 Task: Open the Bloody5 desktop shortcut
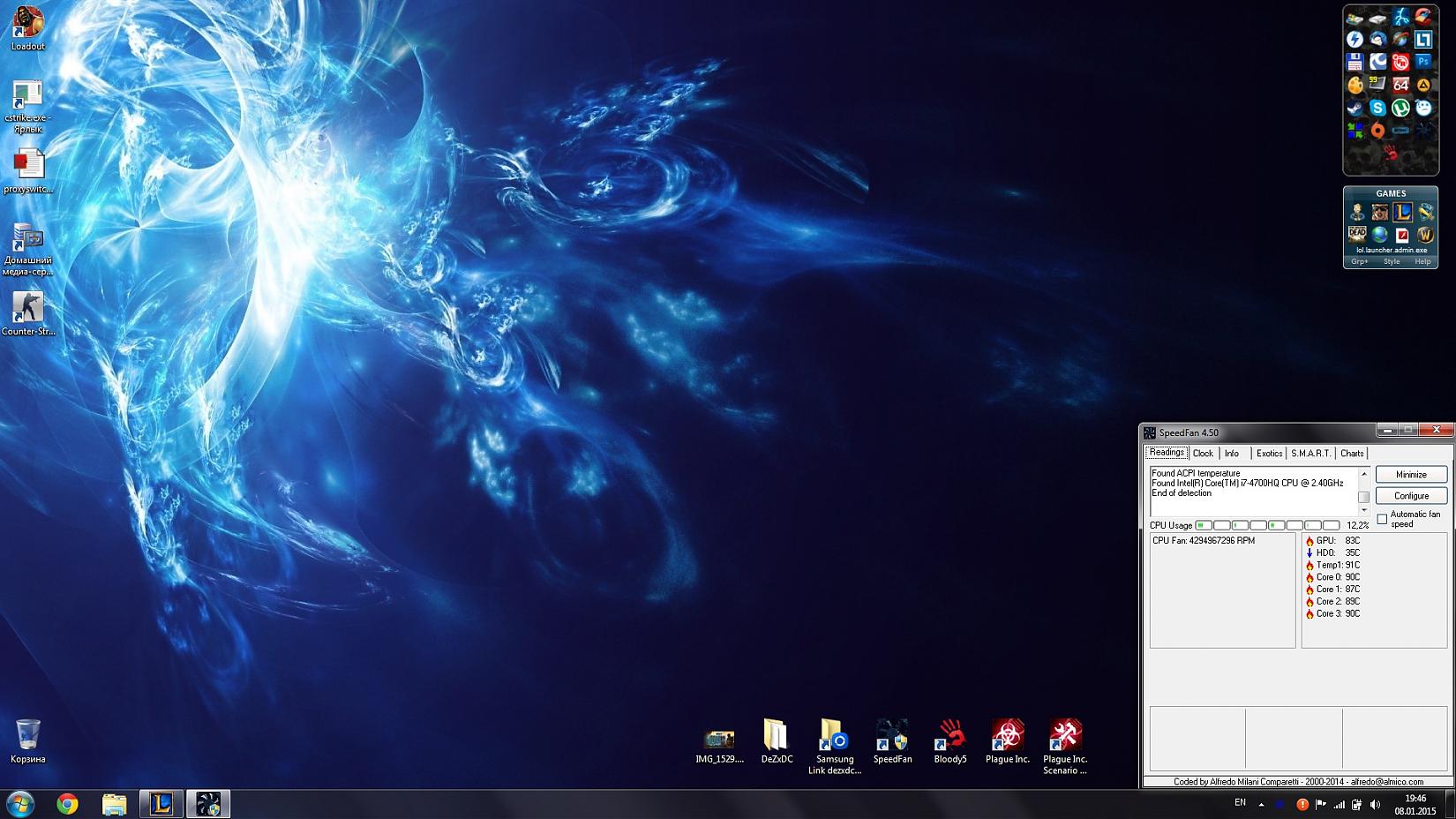tap(950, 741)
